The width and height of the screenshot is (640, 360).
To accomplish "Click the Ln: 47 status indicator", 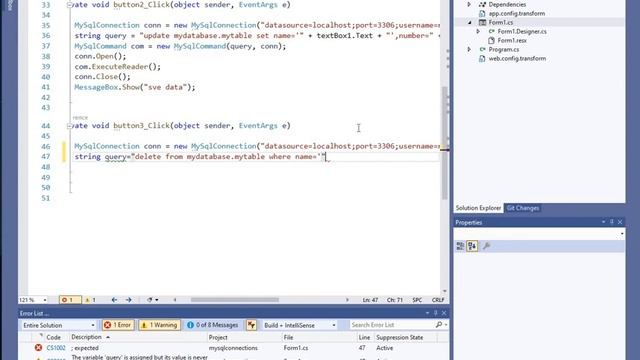I will coord(370,300).
